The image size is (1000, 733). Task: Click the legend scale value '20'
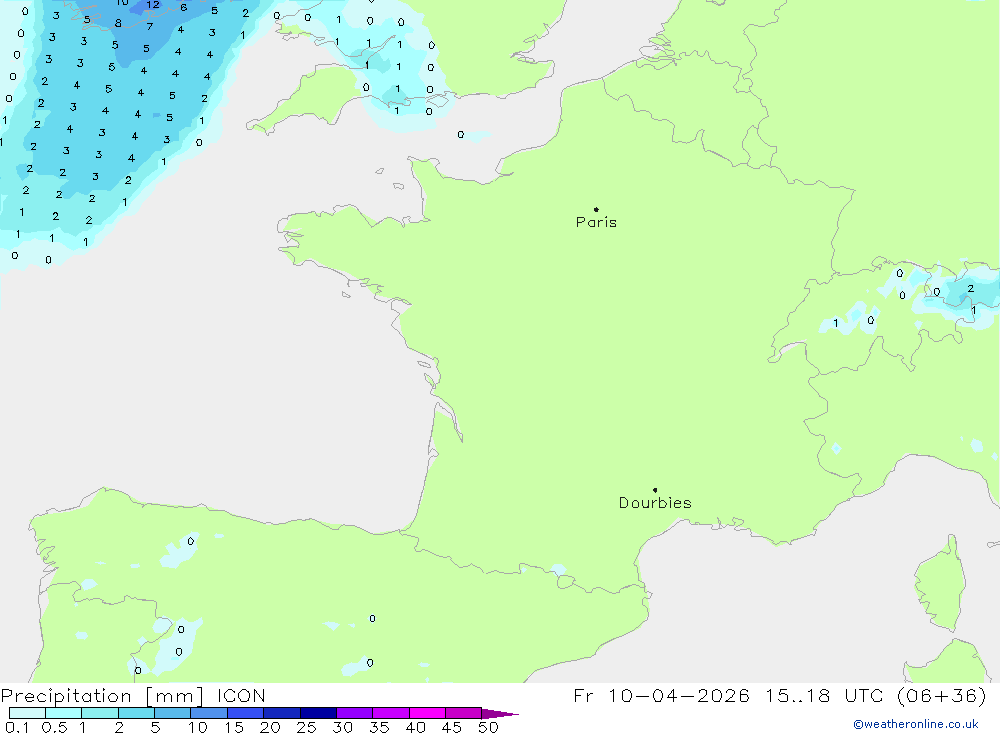270,727
